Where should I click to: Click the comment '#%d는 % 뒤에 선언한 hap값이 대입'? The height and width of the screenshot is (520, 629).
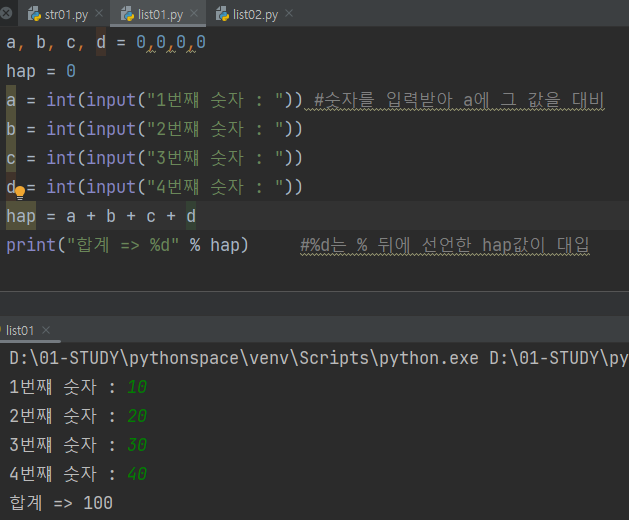coord(445,245)
